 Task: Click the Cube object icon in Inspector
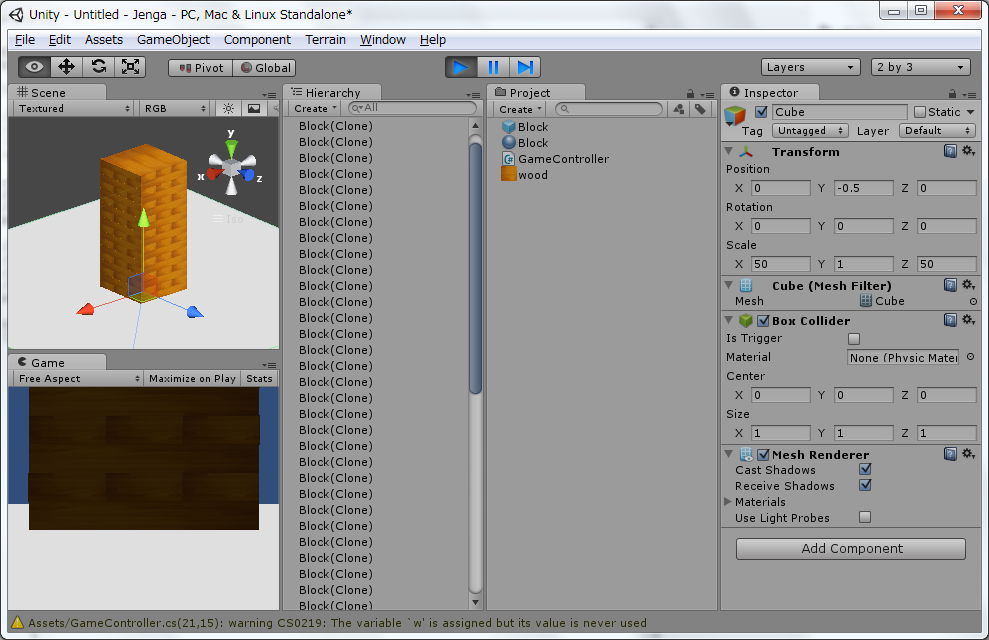(735, 116)
